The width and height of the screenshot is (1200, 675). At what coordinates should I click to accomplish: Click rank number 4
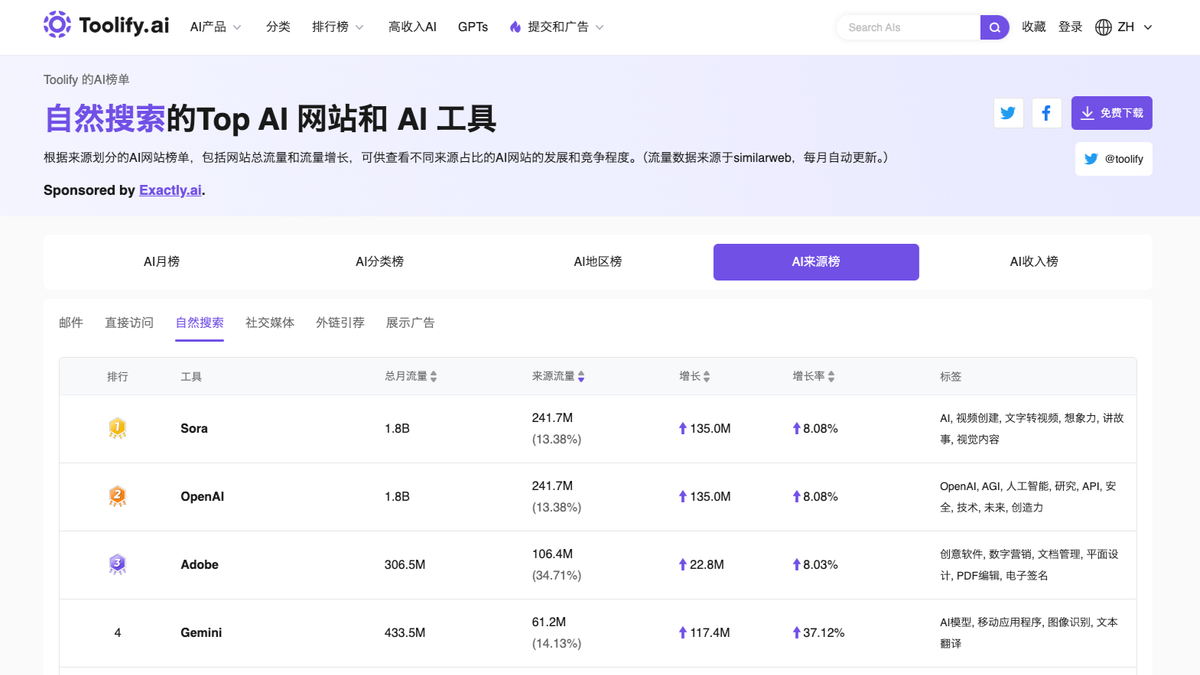pos(118,632)
